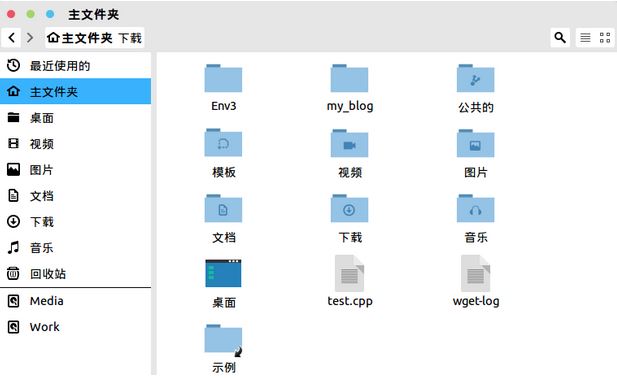Image resolution: width=617 pixels, height=380 pixels.
Task: Click the folder name my_blog
Action: 350,106
